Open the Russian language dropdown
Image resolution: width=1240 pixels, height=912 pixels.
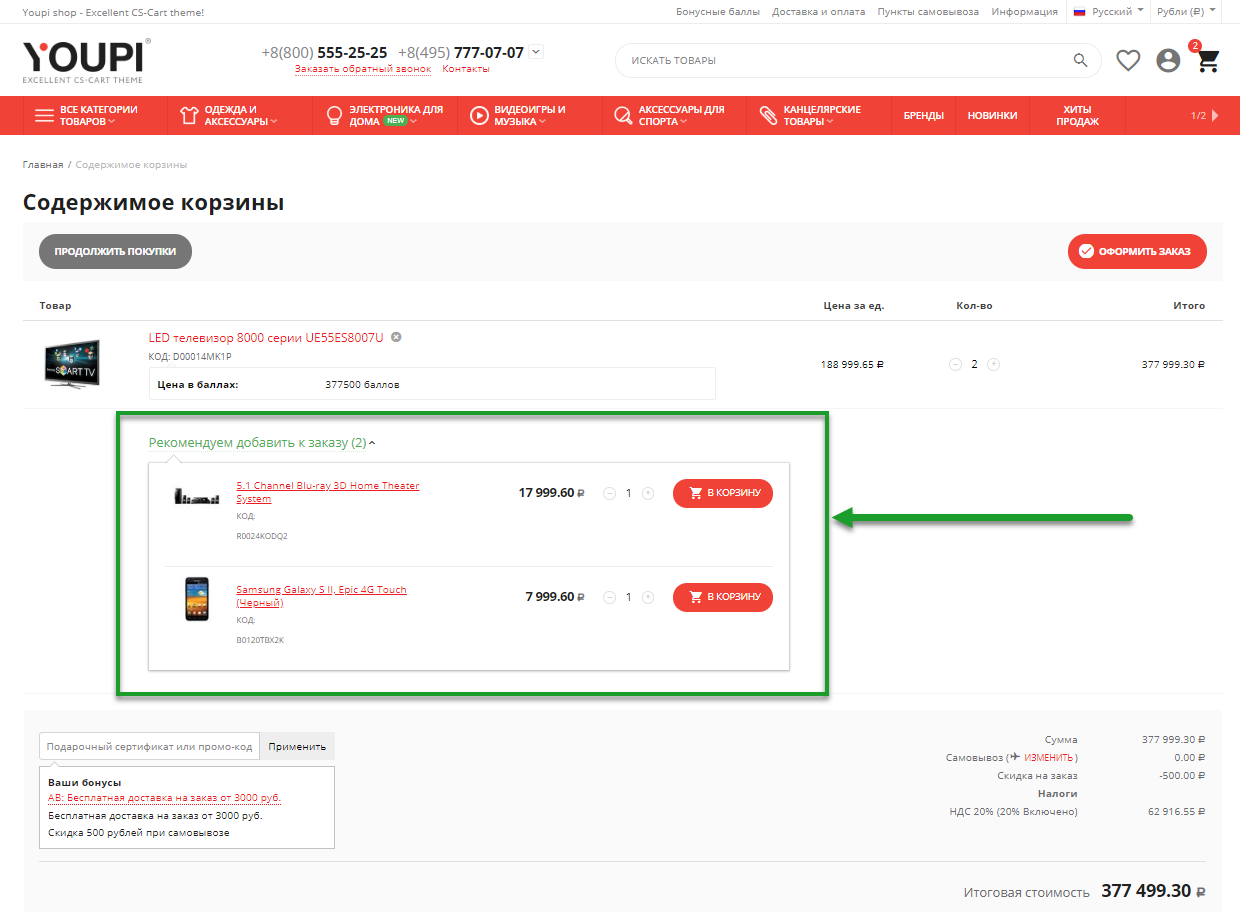pyautogui.click(x=1108, y=11)
